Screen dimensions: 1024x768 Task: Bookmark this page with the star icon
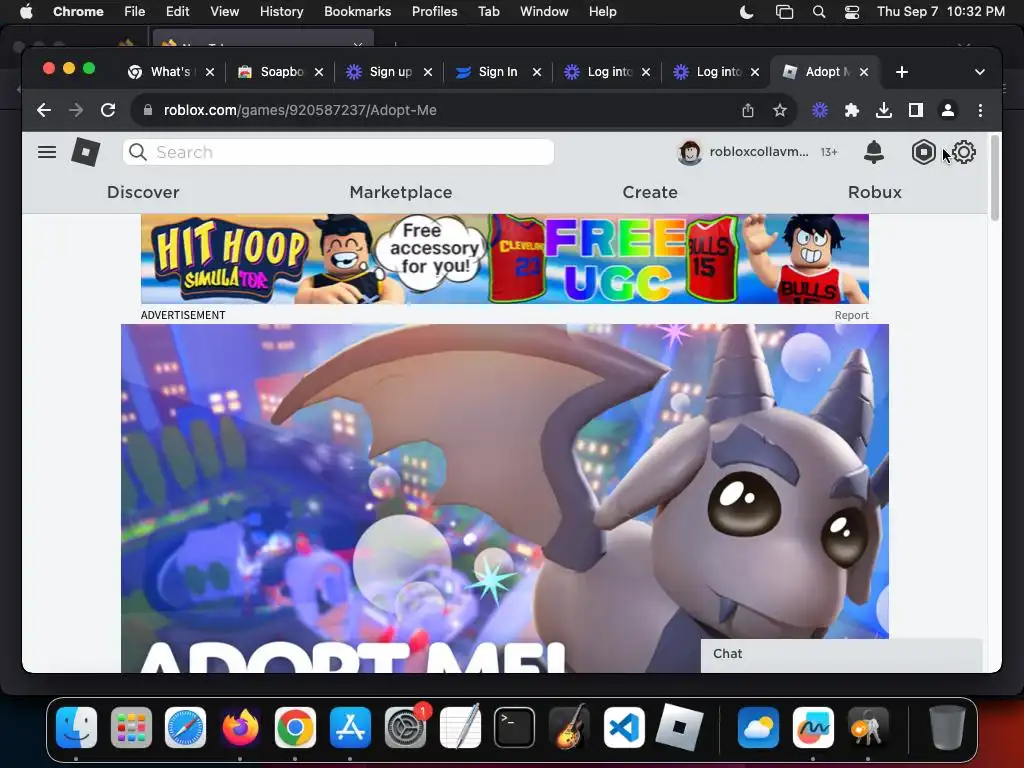click(780, 110)
